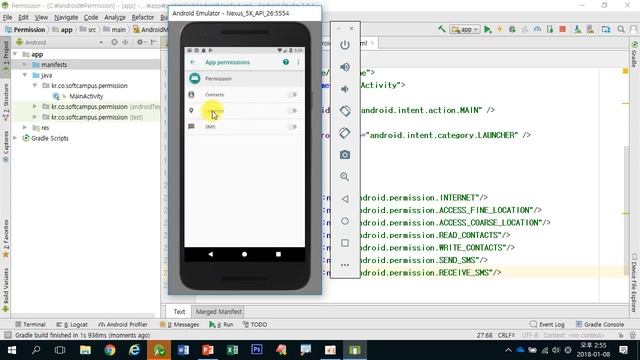Click the taskbar clock showing 2018-01-08
The width and height of the screenshot is (640, 360).
[593, 350]
